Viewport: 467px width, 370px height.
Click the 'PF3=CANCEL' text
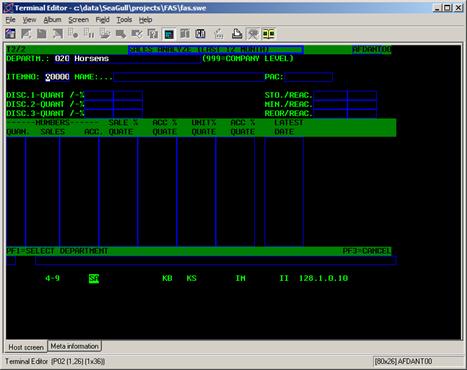pos(367,251)
